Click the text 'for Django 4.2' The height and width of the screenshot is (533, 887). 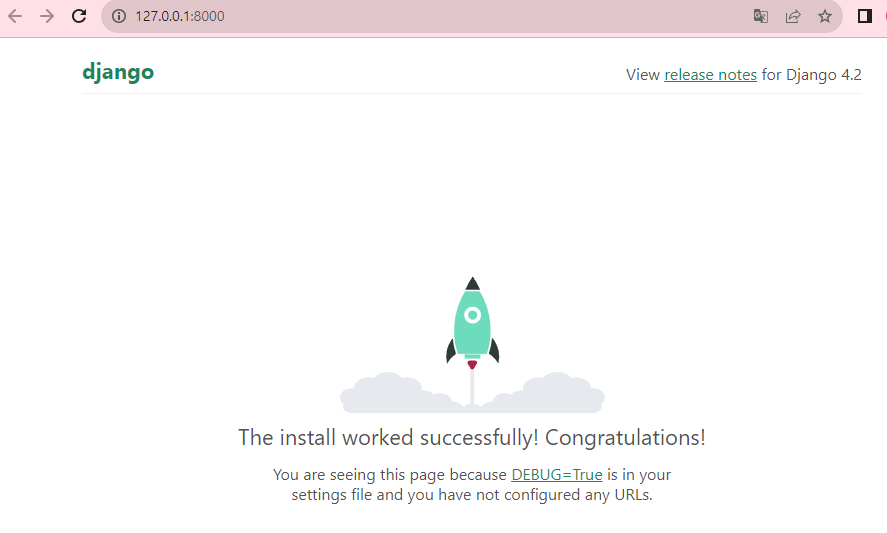811,75
